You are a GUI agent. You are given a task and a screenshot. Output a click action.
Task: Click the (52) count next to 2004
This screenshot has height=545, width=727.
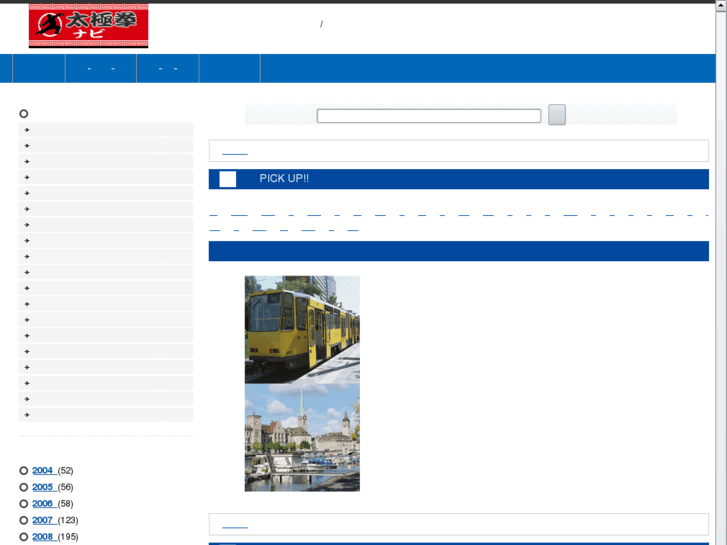65,470
